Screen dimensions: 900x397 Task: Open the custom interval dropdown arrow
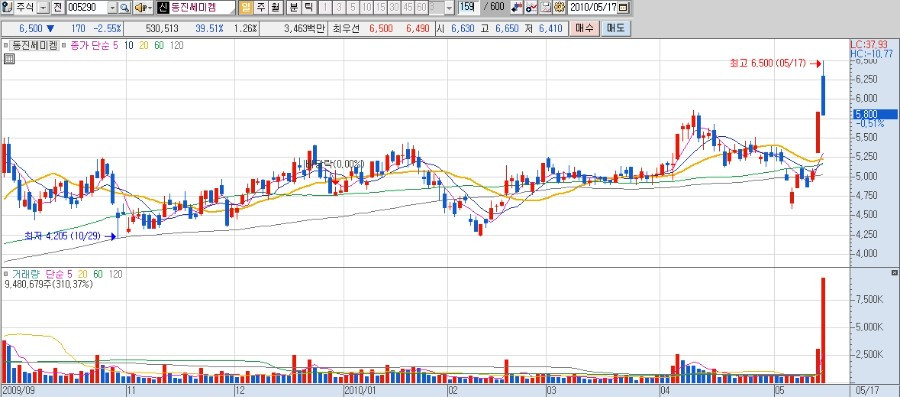point(448,8)
